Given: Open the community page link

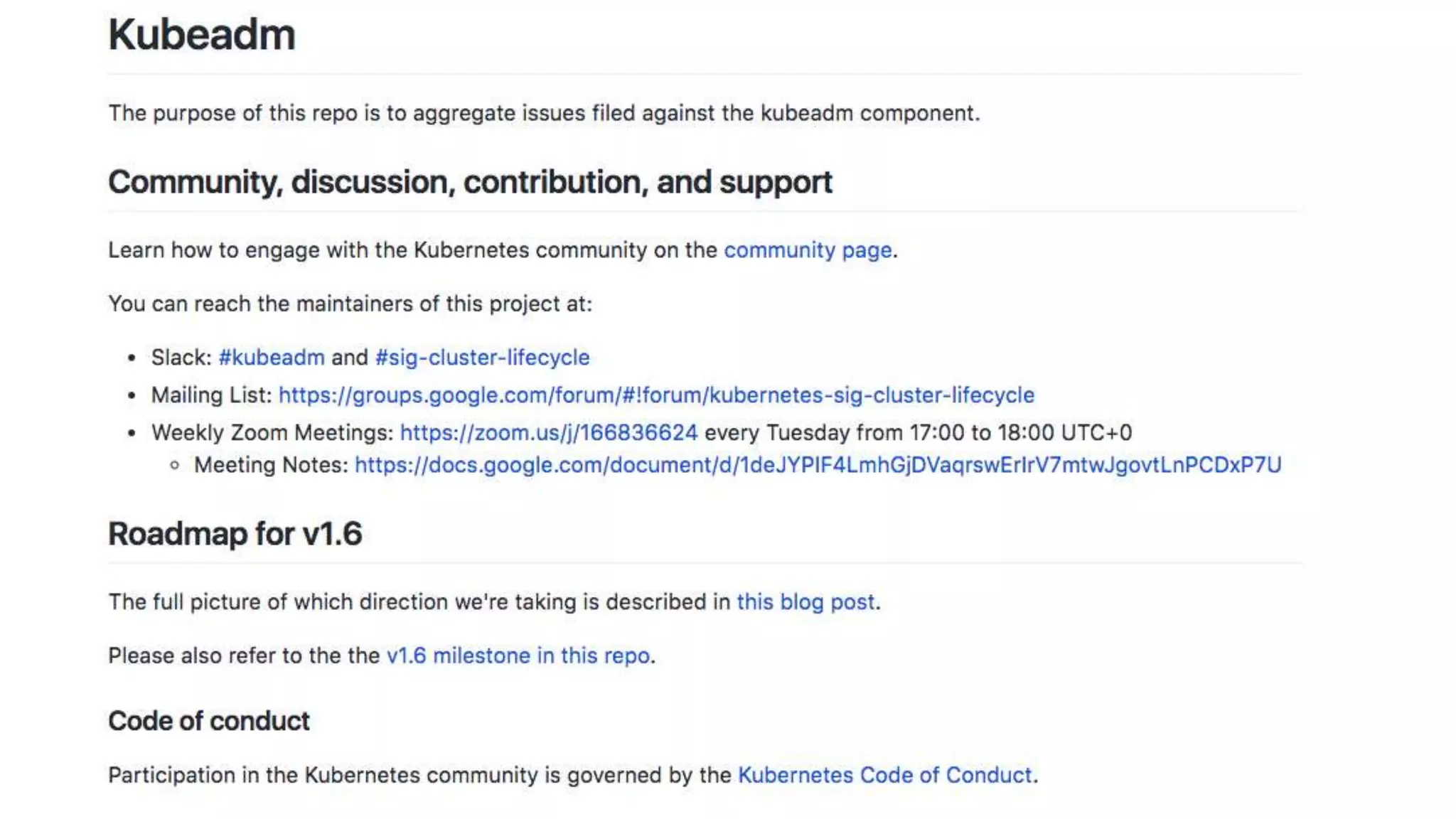Looking at the screenshot, I should tap(808, 250).
